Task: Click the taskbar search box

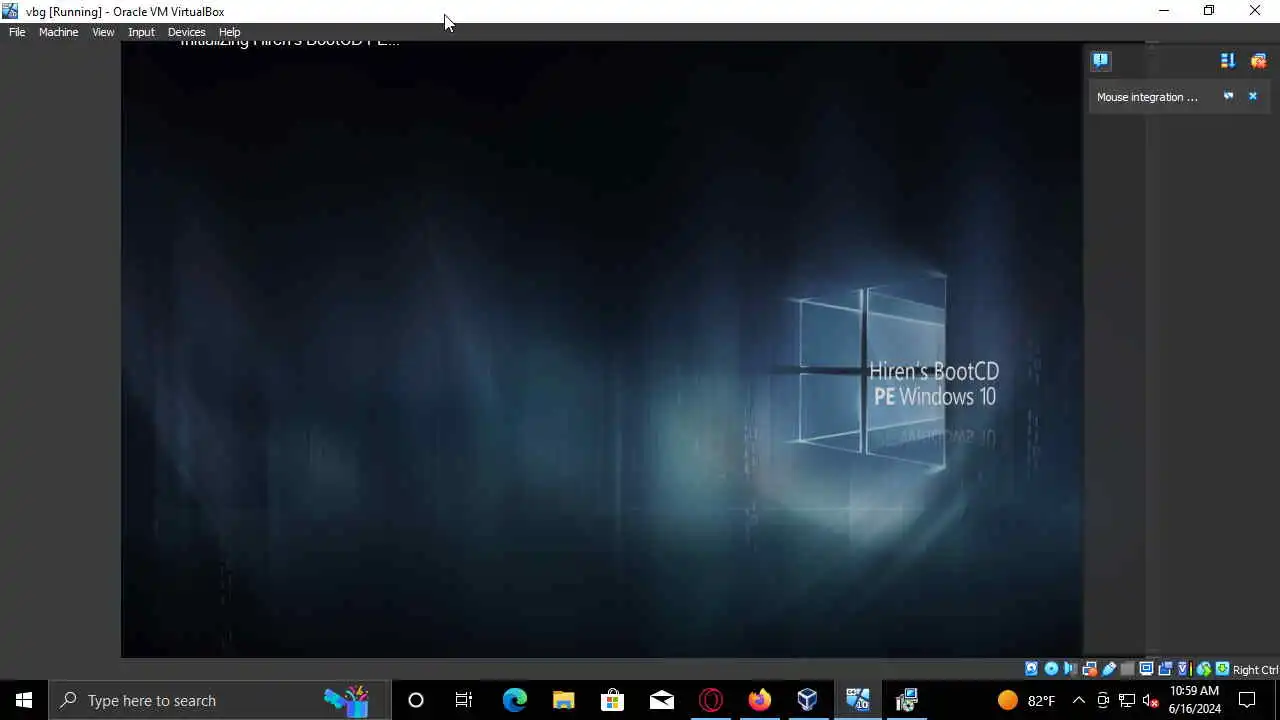Action: pyautogui.click(x=218, y=700)
